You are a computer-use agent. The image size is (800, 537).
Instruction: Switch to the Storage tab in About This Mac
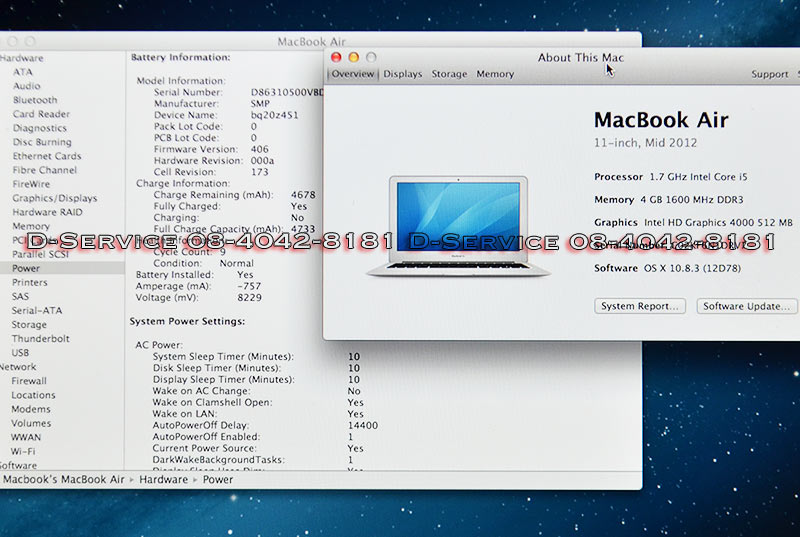[449, 74]
